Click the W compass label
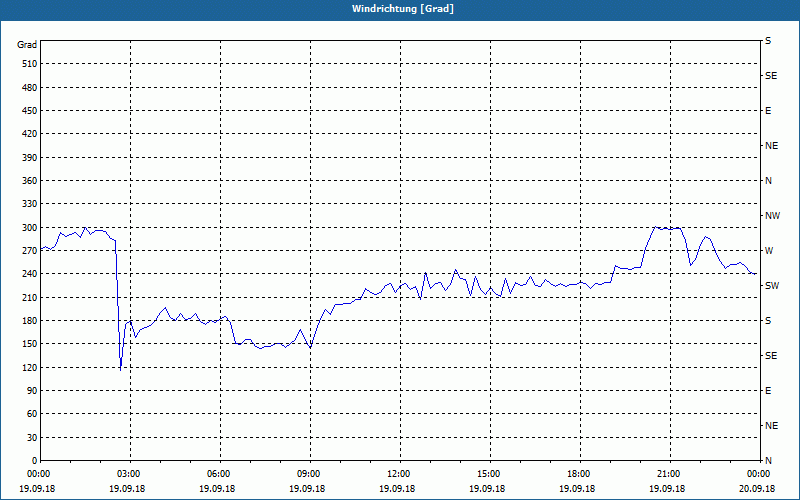 769,251
